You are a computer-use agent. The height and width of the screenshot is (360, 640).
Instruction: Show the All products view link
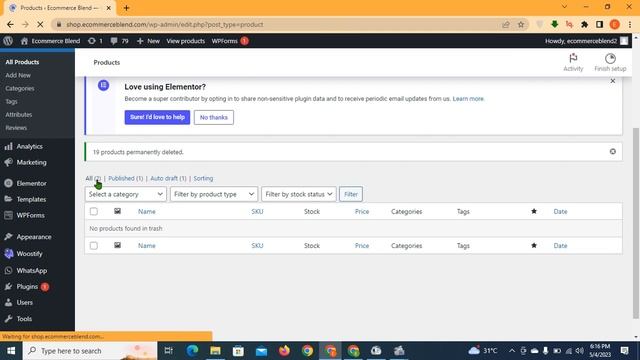point(93,178)
